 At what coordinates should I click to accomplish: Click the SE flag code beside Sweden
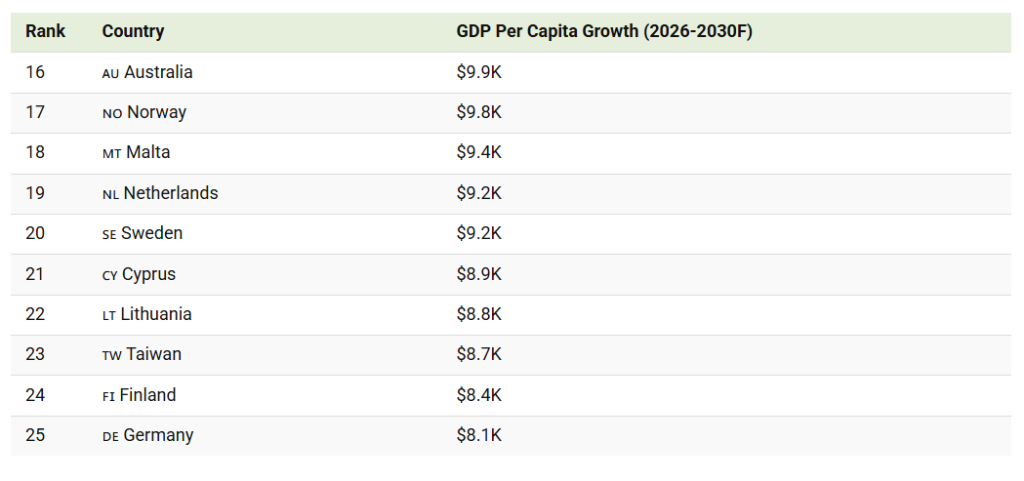(x=109, y=234)
